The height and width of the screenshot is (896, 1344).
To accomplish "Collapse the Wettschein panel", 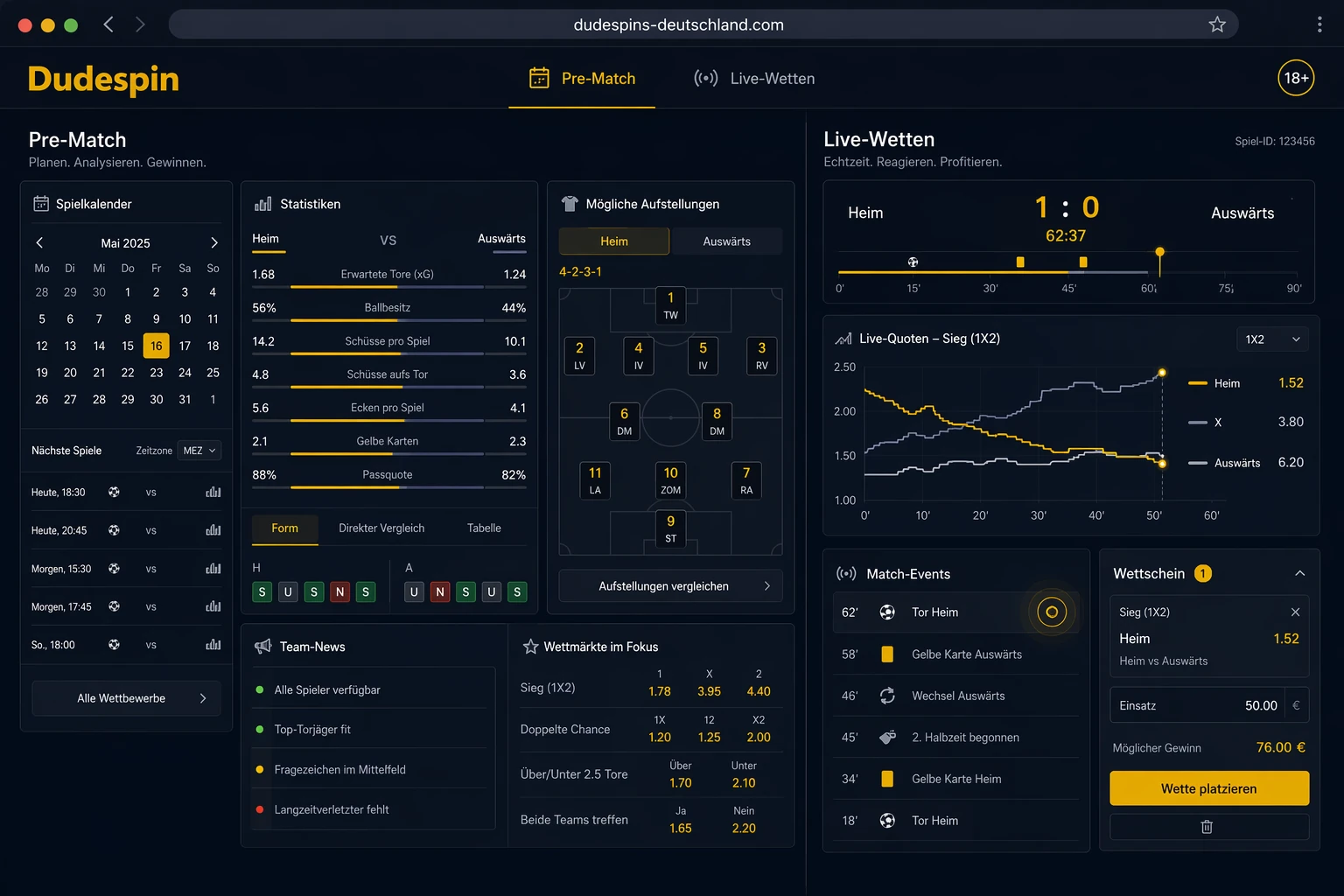I will tap(1299, 573).
